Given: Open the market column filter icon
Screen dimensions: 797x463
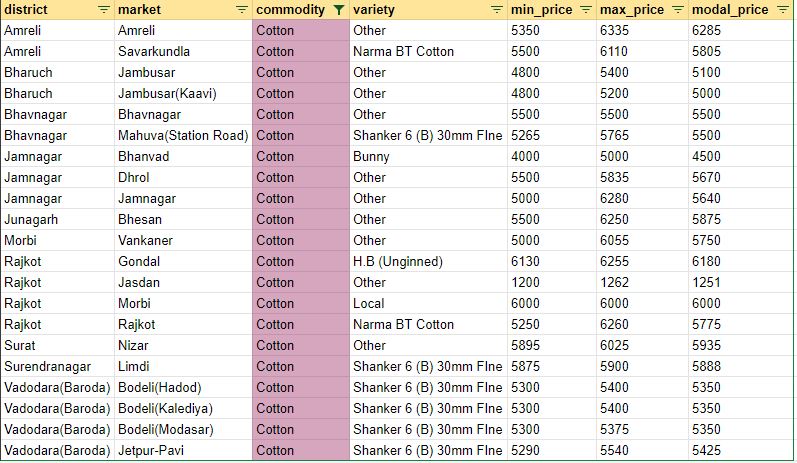Looking at the screenshot, I should (x=241, y=10).
